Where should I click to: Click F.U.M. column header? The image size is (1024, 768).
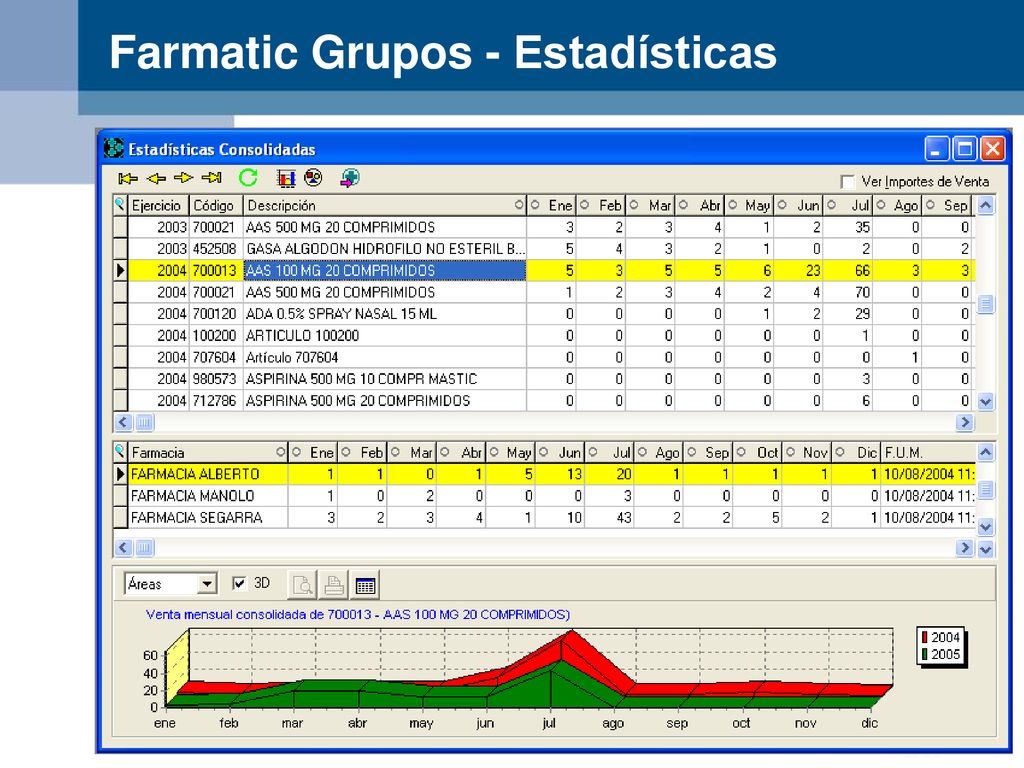[x=928, y=453]
